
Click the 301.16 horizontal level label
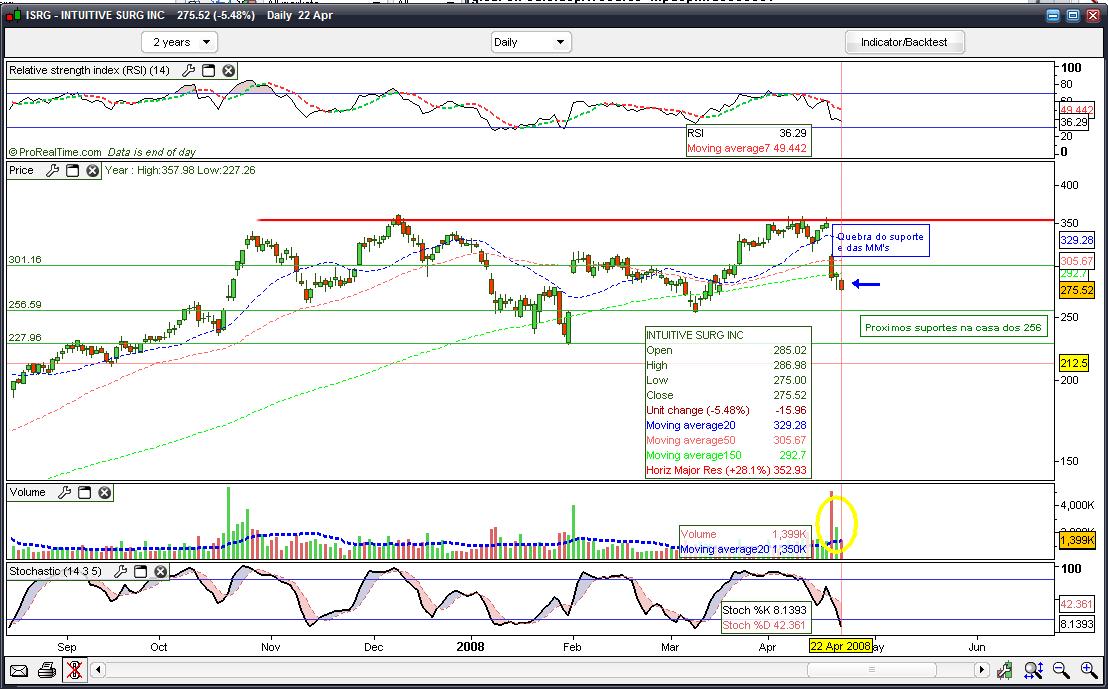click(x=25, y=259)
